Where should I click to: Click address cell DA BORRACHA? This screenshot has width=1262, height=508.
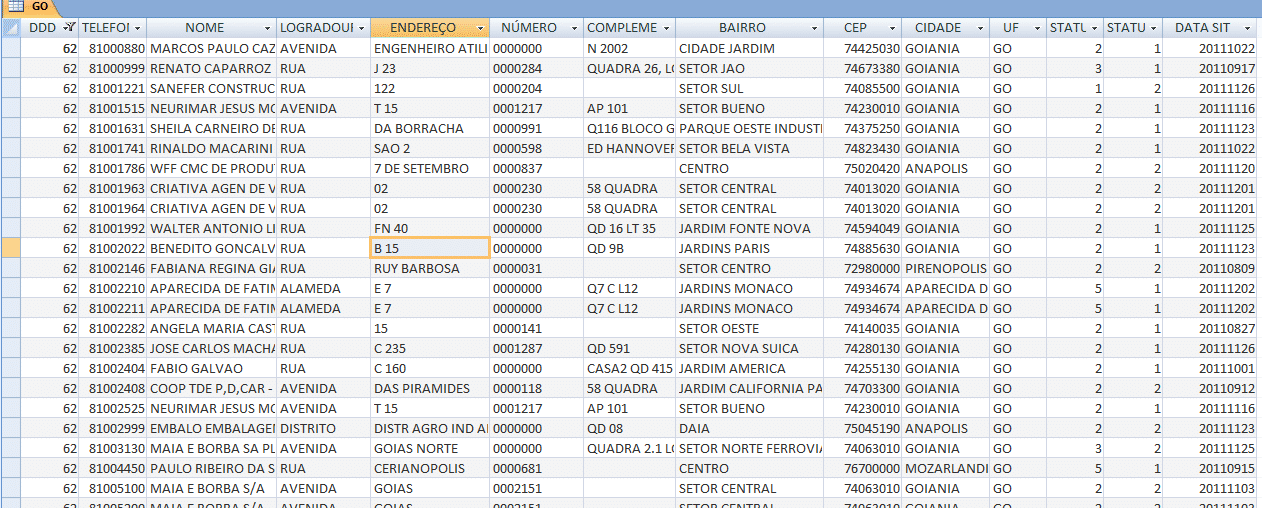pyautogui.click(x=430, y=128)
